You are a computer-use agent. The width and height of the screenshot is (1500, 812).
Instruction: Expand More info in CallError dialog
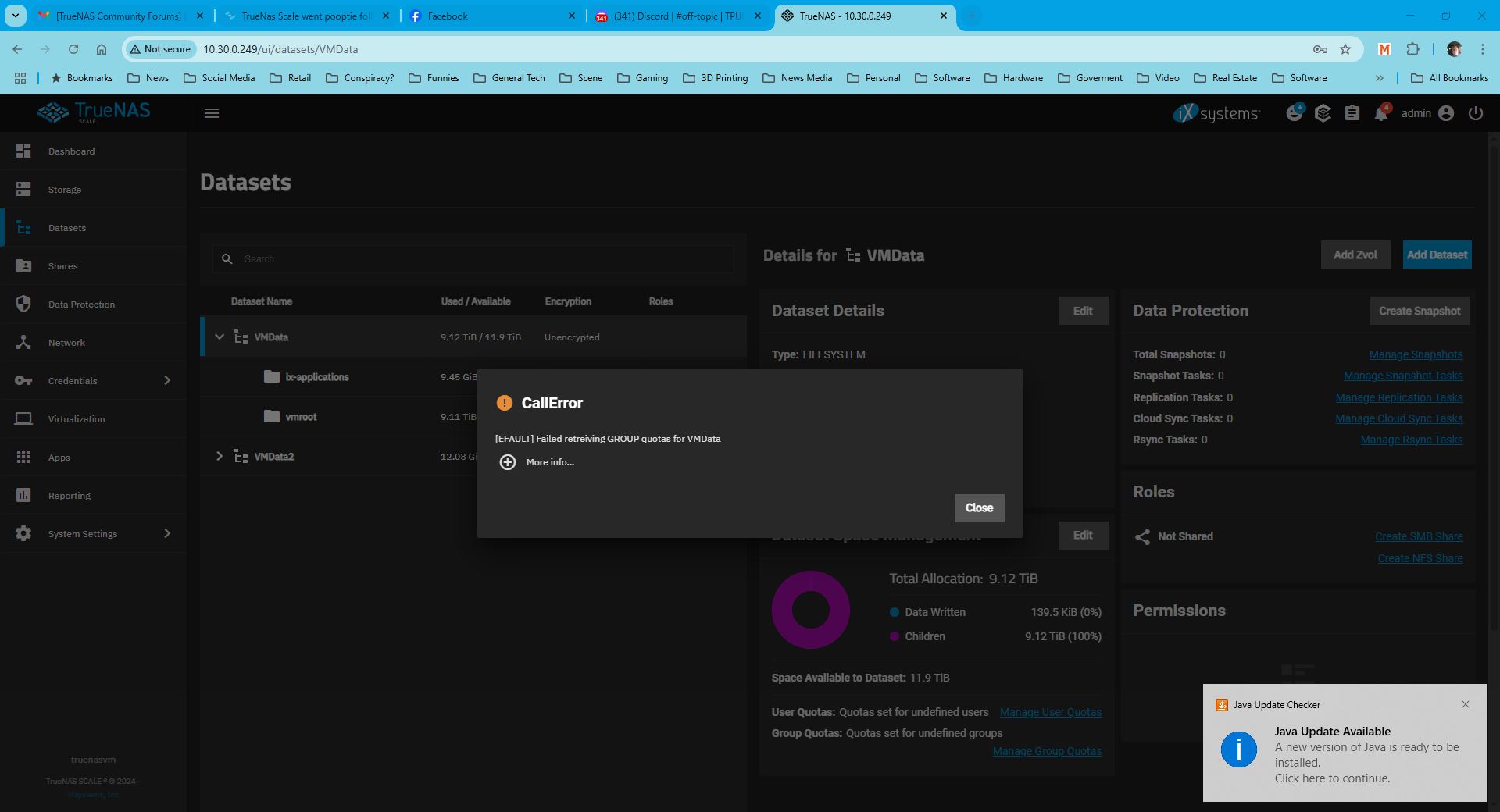[x=537, y=462]
